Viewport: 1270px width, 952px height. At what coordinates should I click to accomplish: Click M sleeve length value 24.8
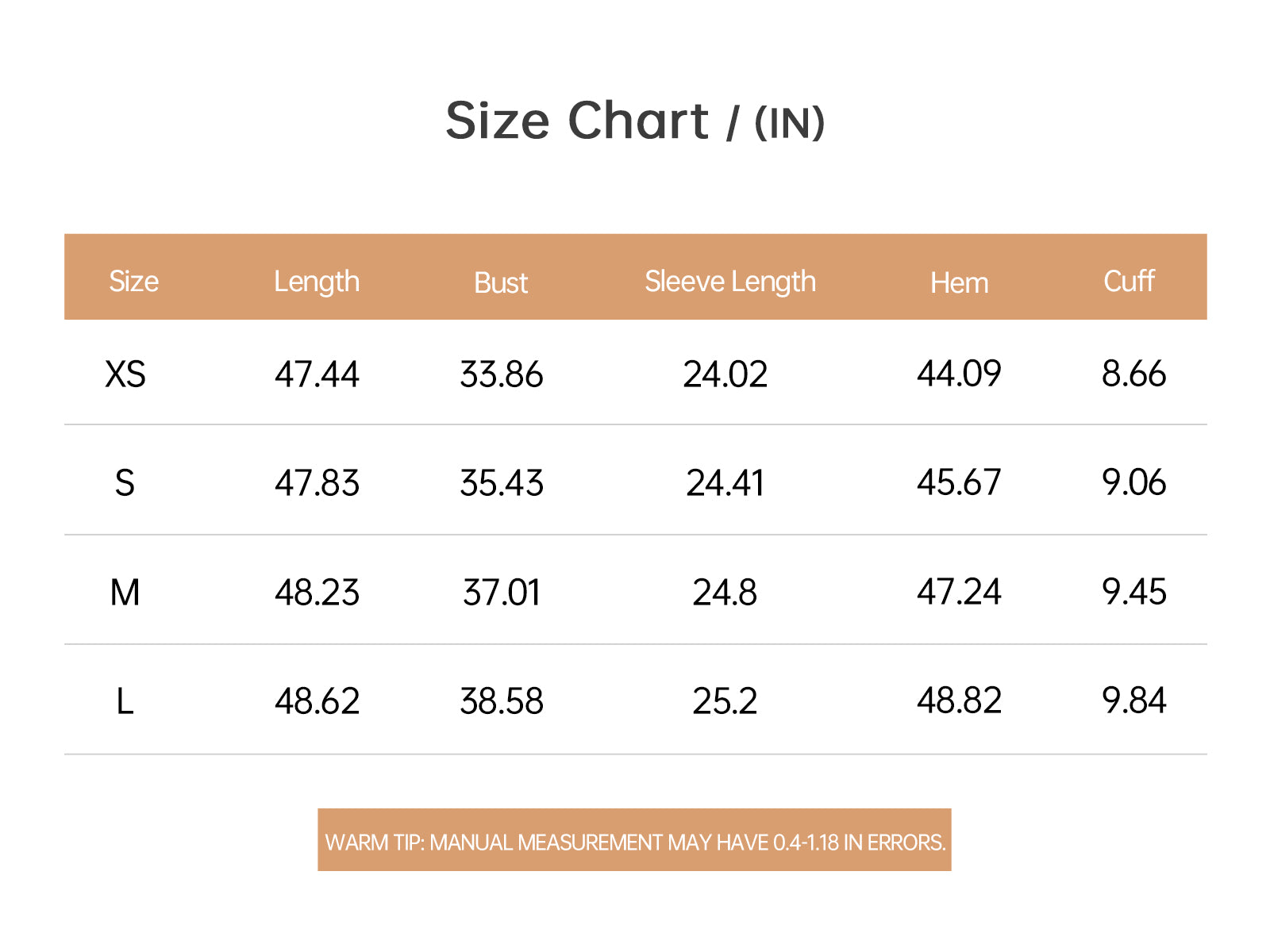[x=725, y=592]
